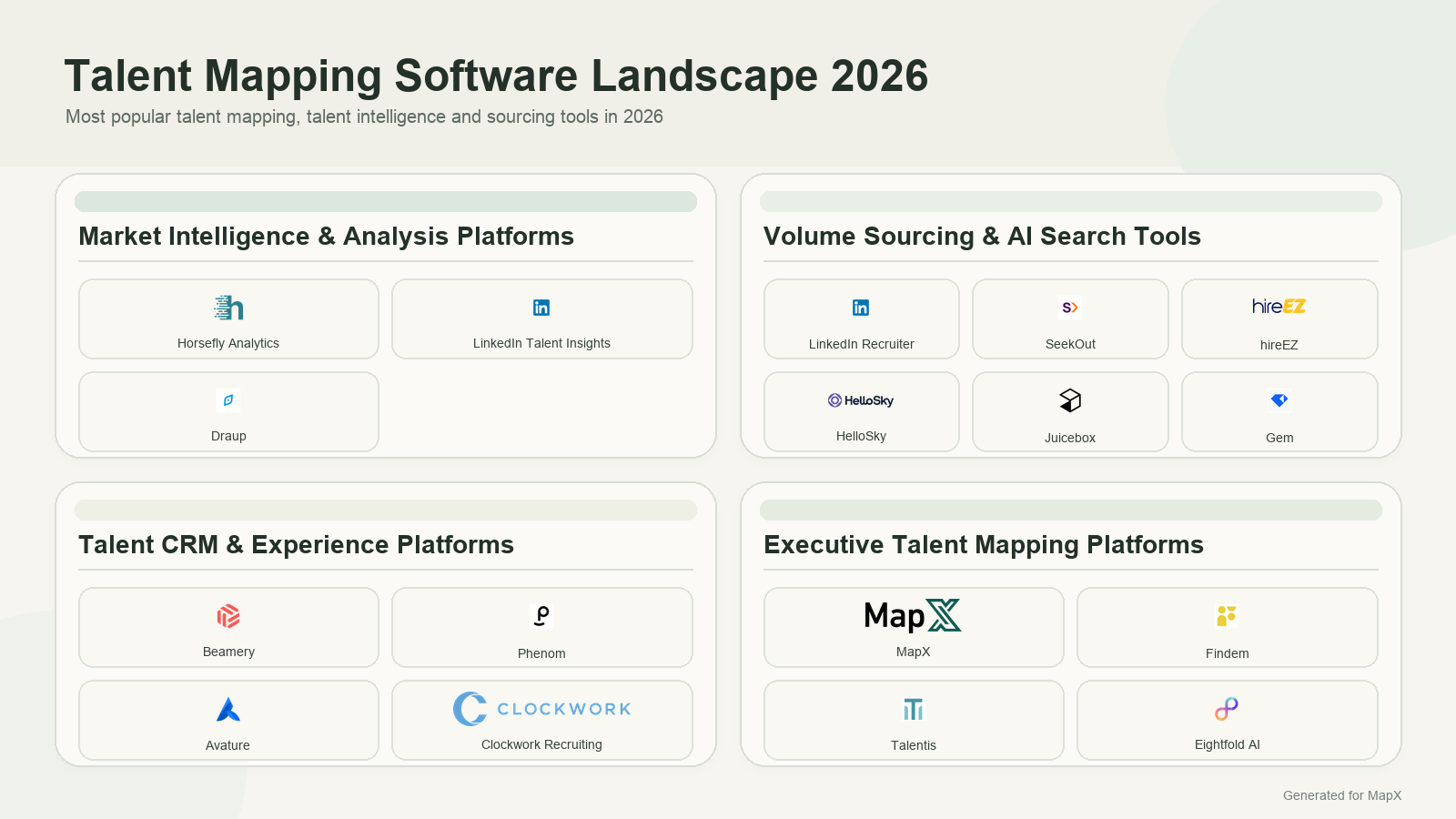The image size is (1456, 819).
Task: Open the Talentis entry
Action: click(x=913, y=720)
